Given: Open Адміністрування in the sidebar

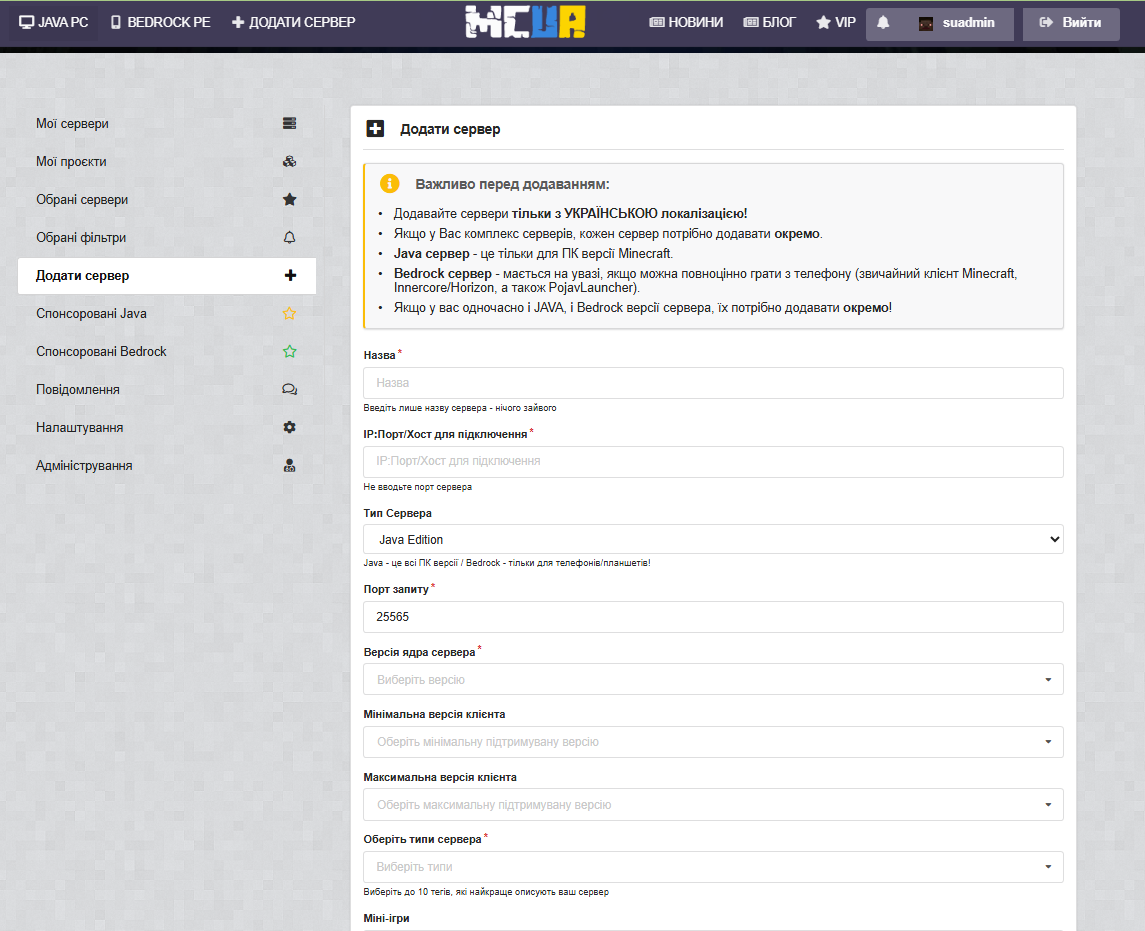Looking at the screenshot, I should [84, 466].
